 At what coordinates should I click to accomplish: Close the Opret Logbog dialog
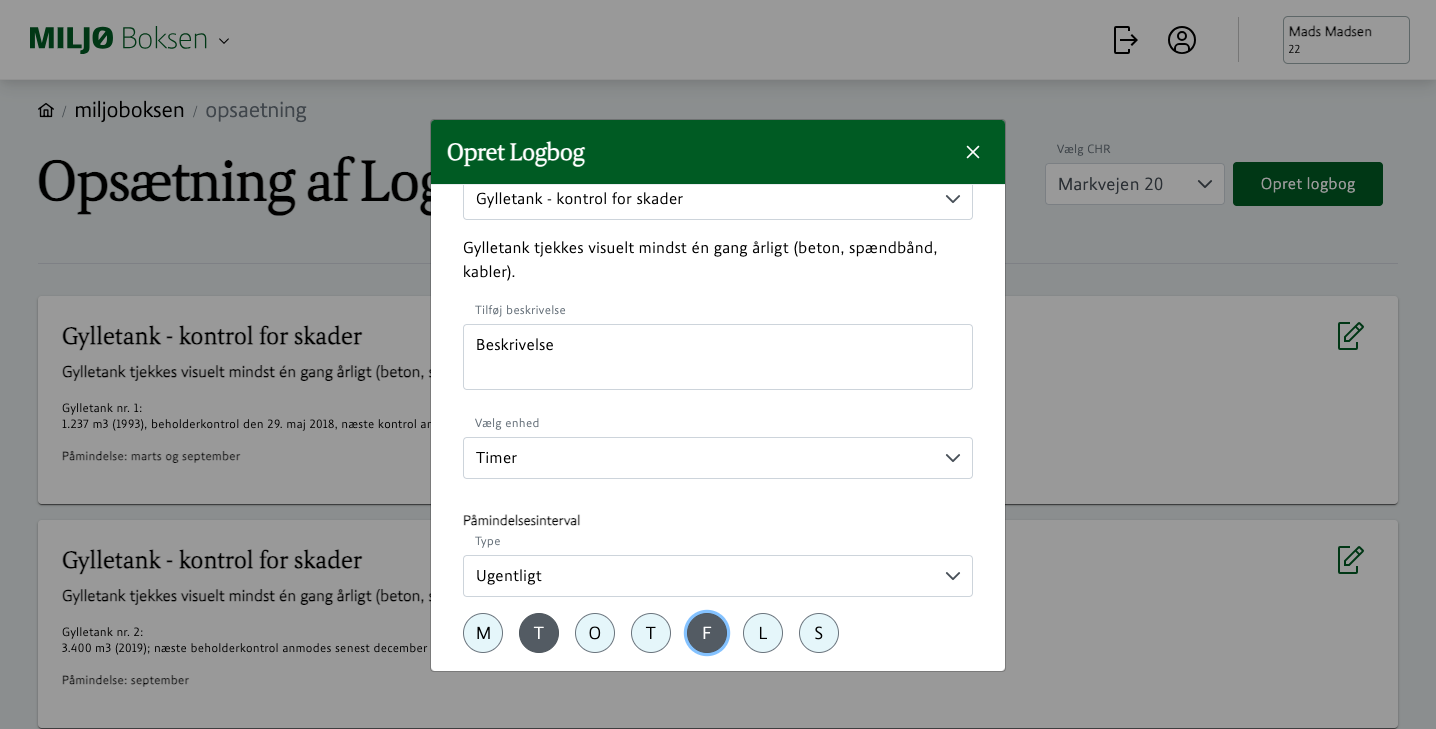coord(972,152)
